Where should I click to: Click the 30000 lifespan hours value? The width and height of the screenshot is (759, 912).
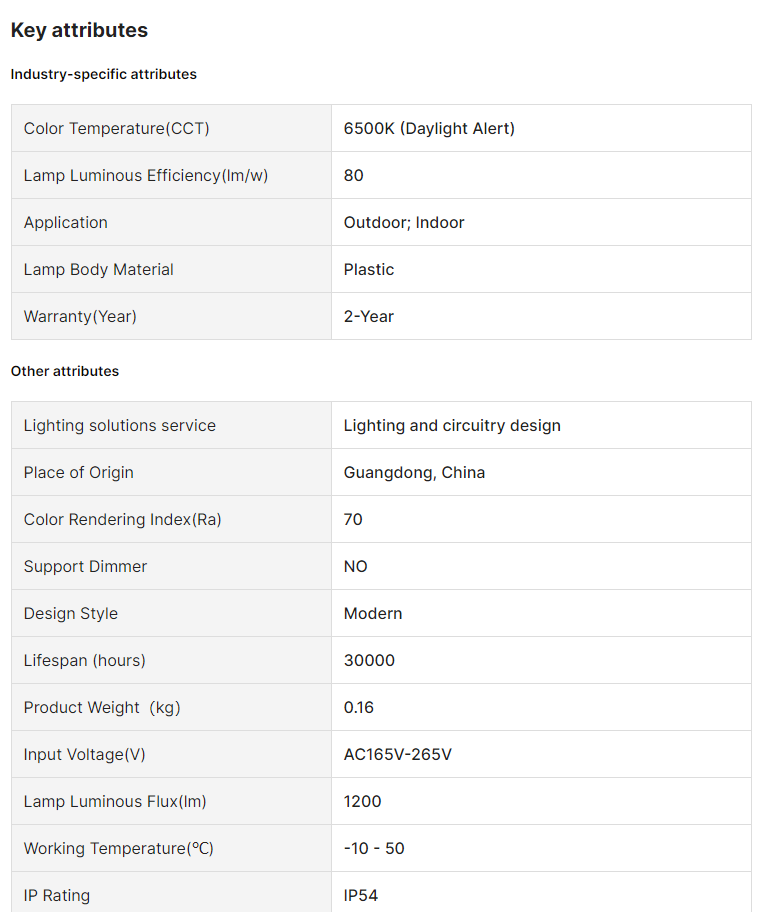[369, 660]
